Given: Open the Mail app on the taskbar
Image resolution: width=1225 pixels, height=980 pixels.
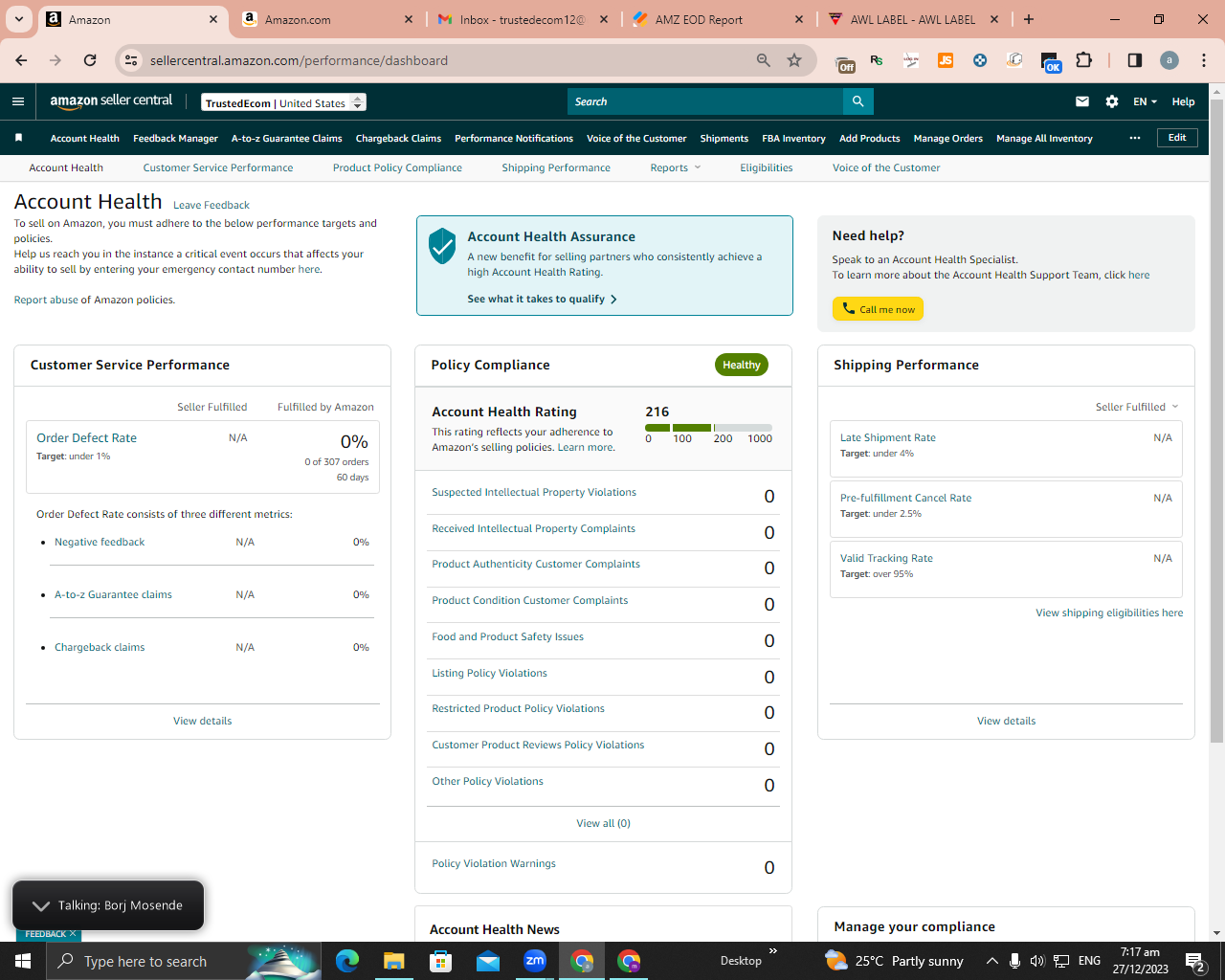Looking at the screenshot, I should click(488, 961).
